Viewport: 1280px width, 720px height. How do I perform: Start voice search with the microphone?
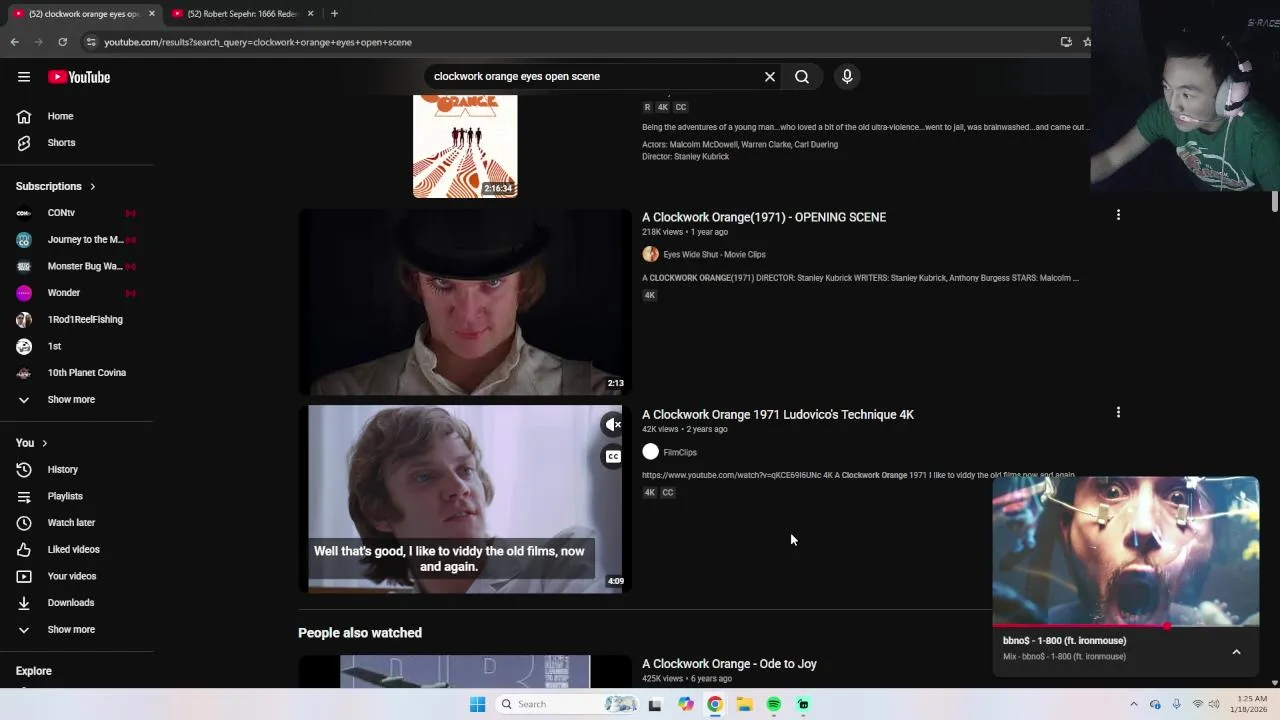point(847,77)
